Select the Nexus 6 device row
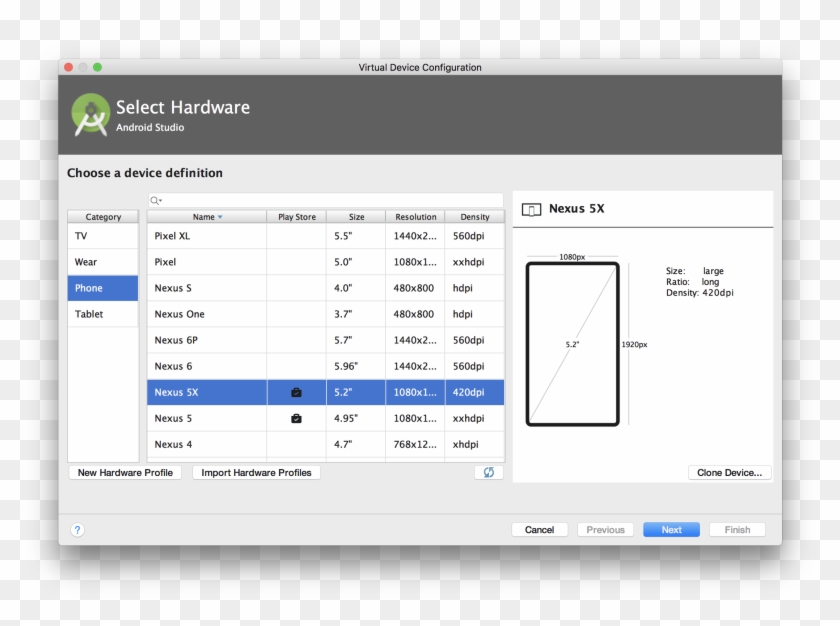The height and width of the screenshot is (626, 840). [326, 366]
